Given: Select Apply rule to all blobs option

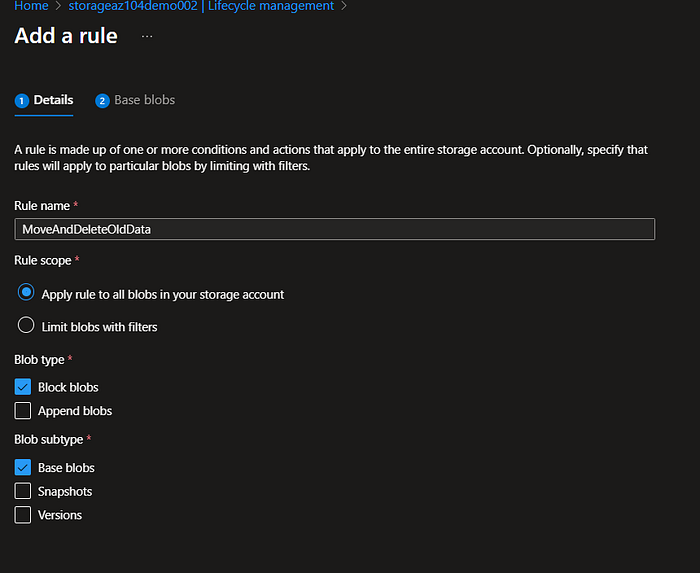Looking at the screenshot, I should (x=27, y=294).
